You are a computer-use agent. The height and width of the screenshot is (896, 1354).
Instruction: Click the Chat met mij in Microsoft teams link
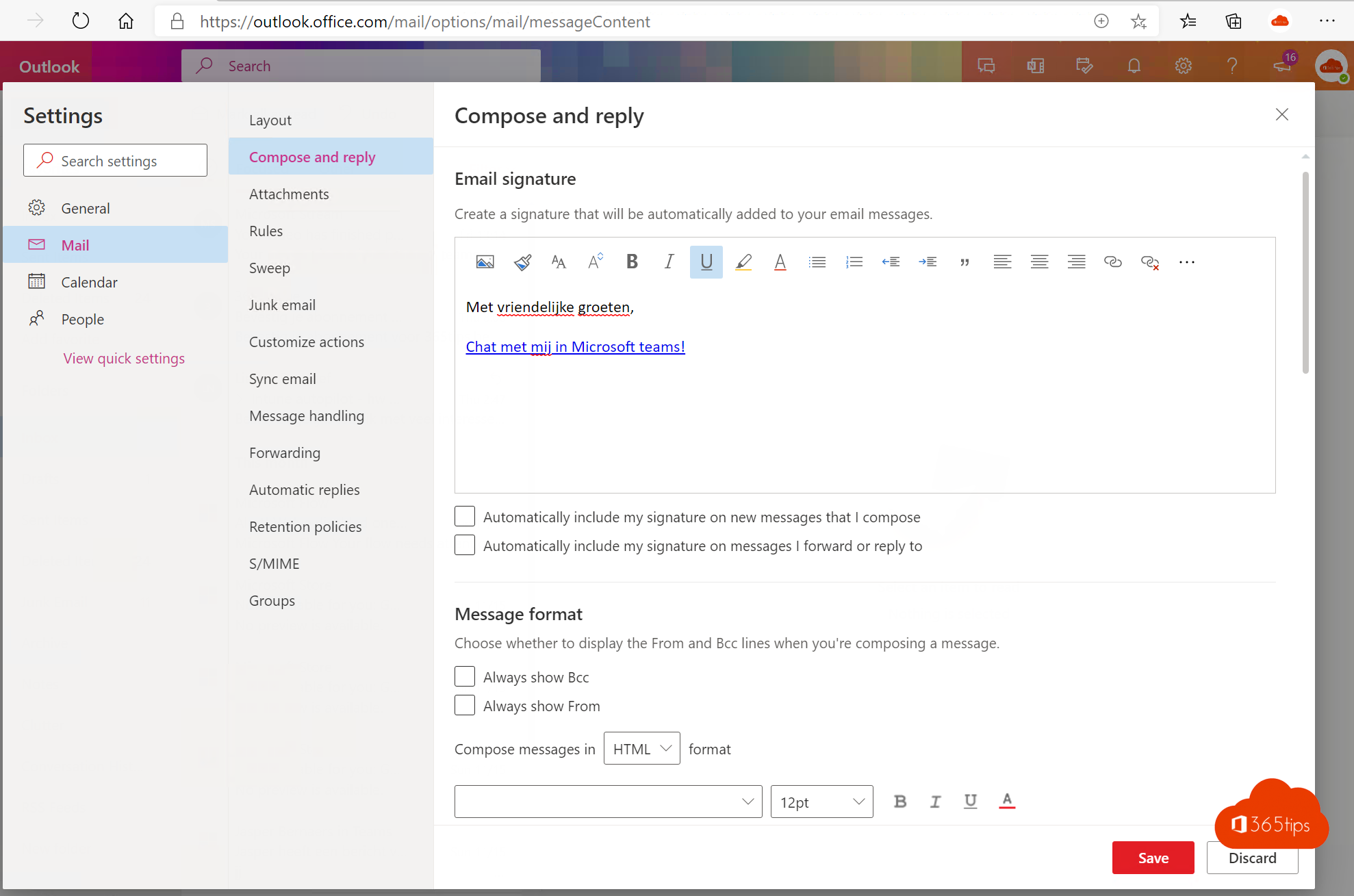[575, 346]
